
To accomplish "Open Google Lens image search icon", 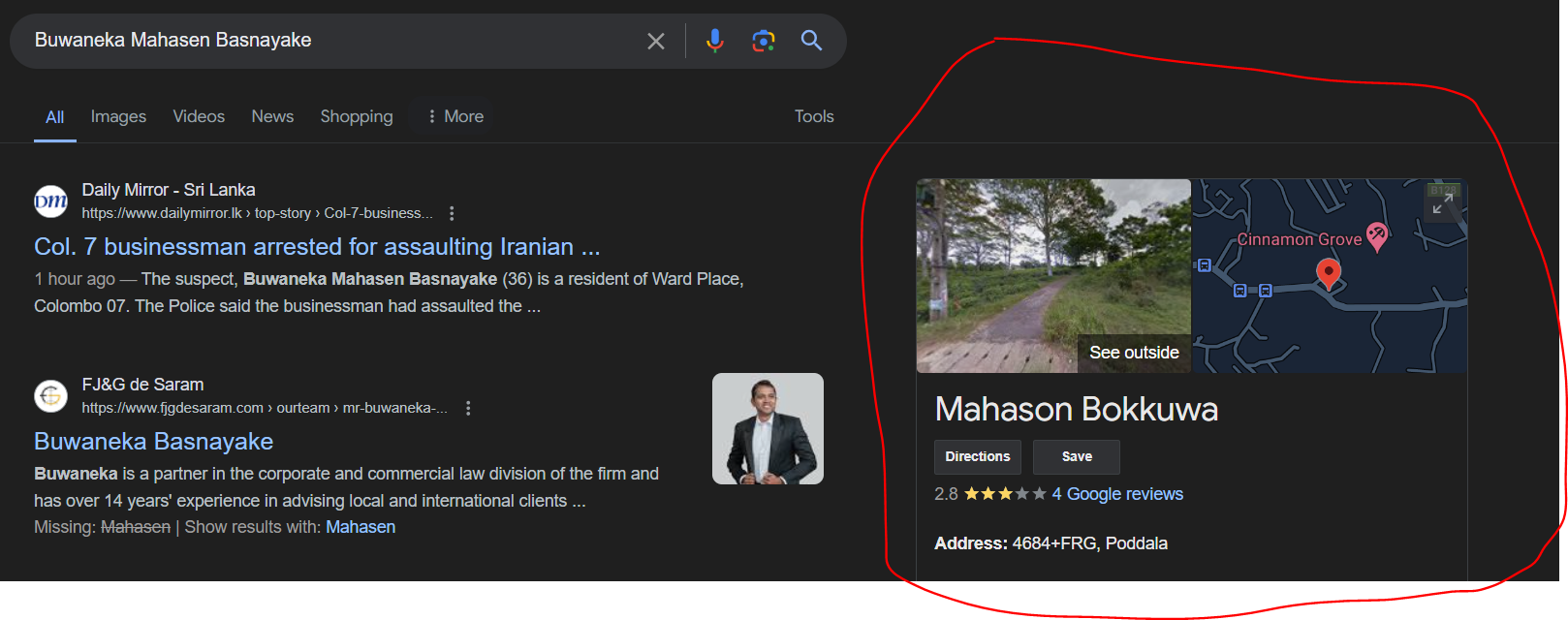I will coord(764,41).
